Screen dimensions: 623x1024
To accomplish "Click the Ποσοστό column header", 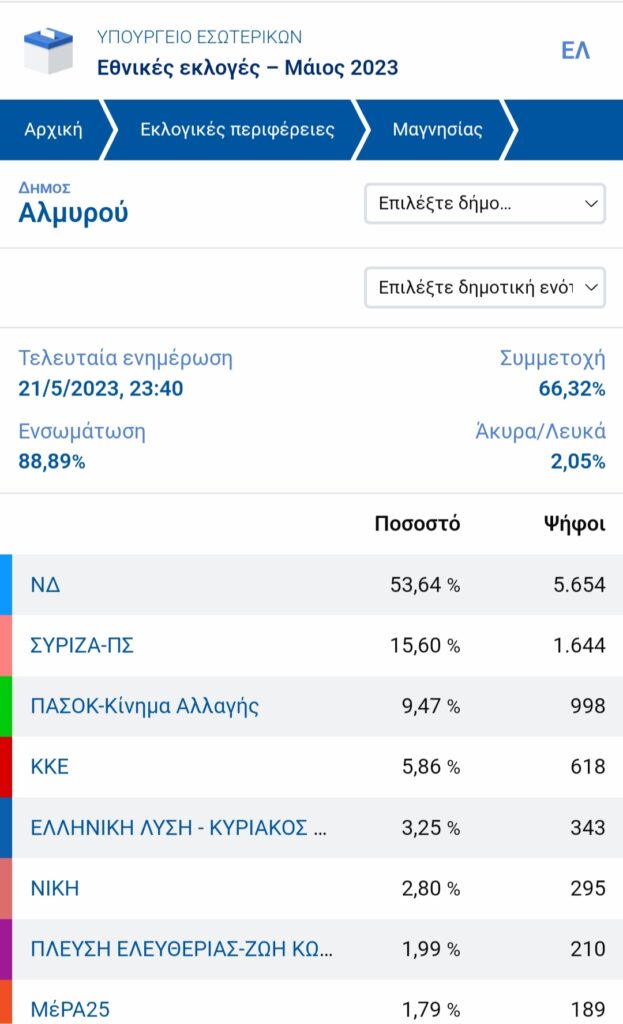I will click(417, 524).
